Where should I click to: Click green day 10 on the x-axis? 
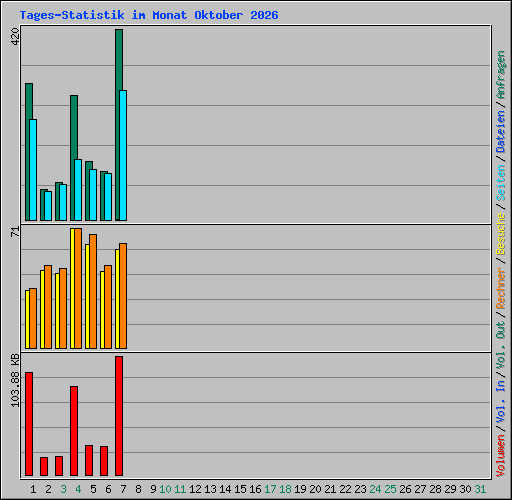[x=165, y=489]
